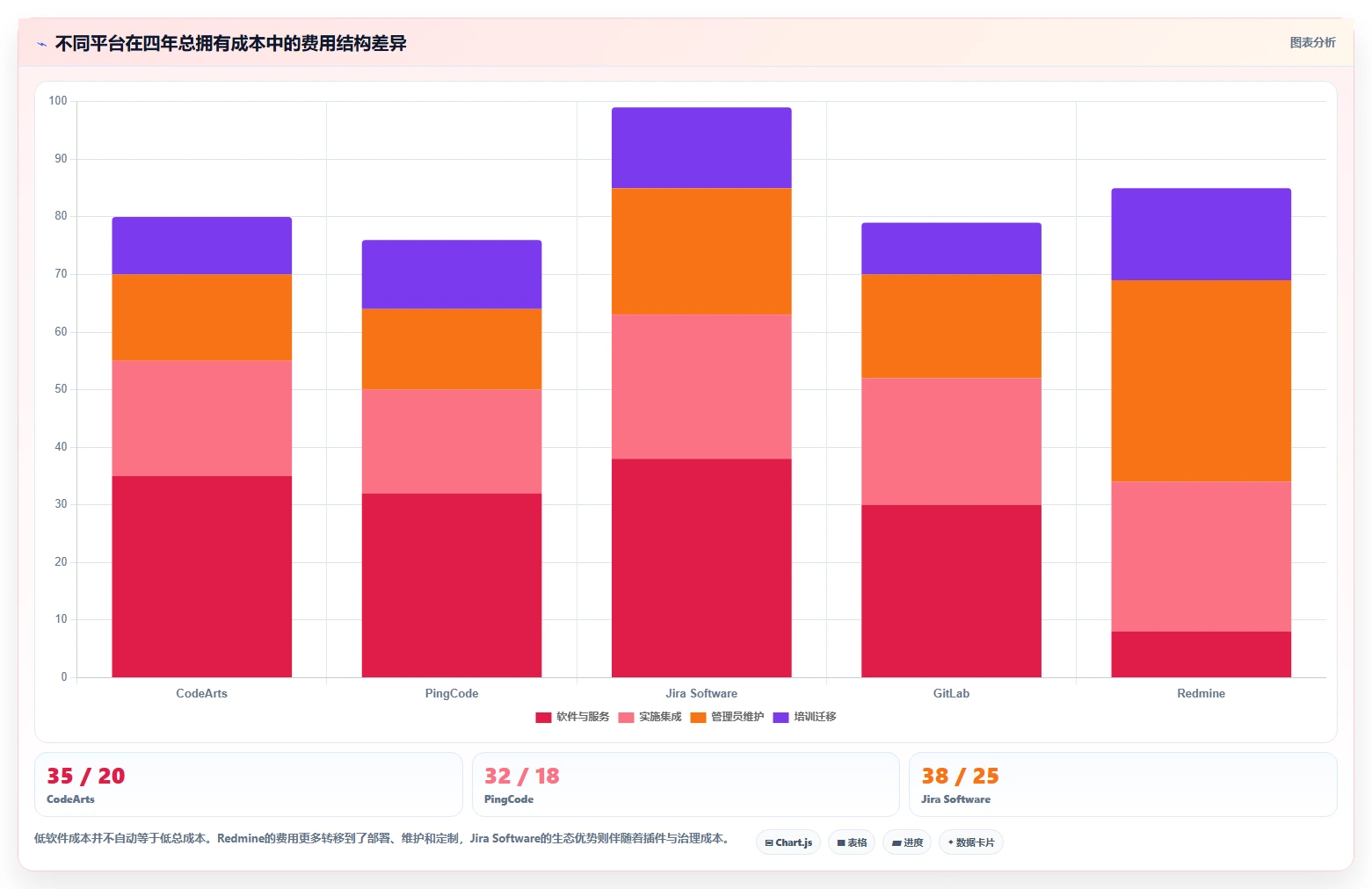The image size is (1372, 889).
Task: Select the Jira Software red bar segment
Action: [x=701, y=567]
